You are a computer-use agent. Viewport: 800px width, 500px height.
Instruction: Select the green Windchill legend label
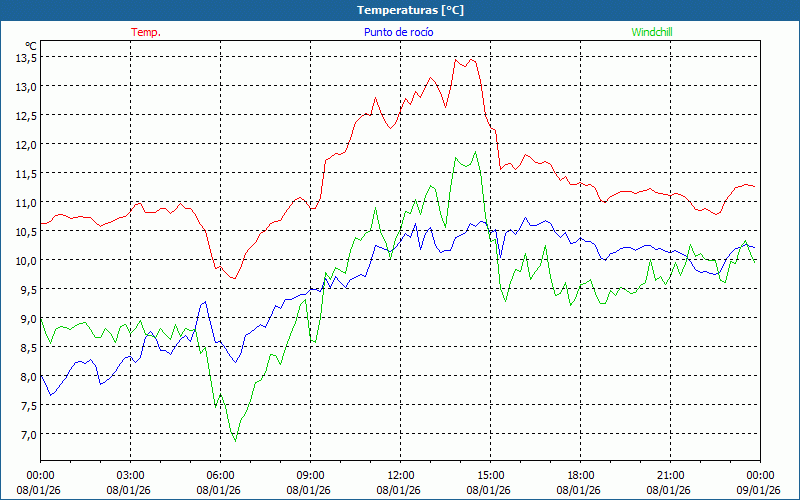652,32
